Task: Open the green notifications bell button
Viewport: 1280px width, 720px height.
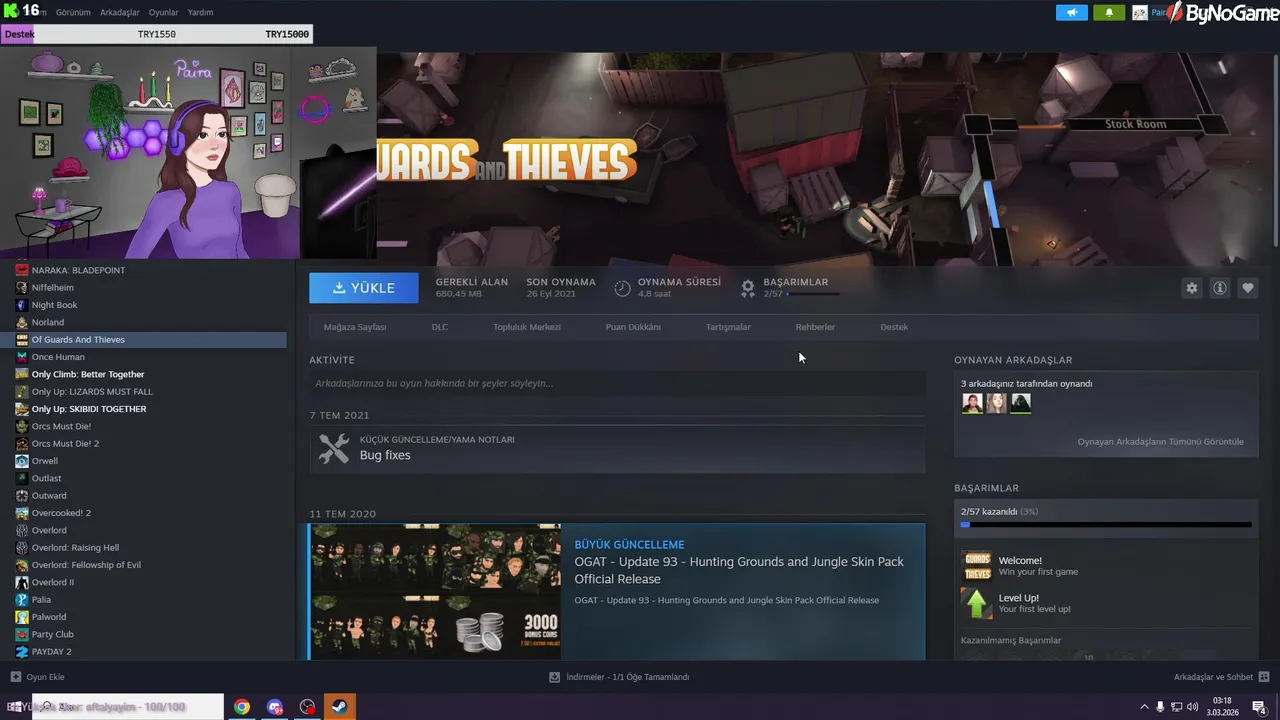Action: click(x=1109, y=13)
